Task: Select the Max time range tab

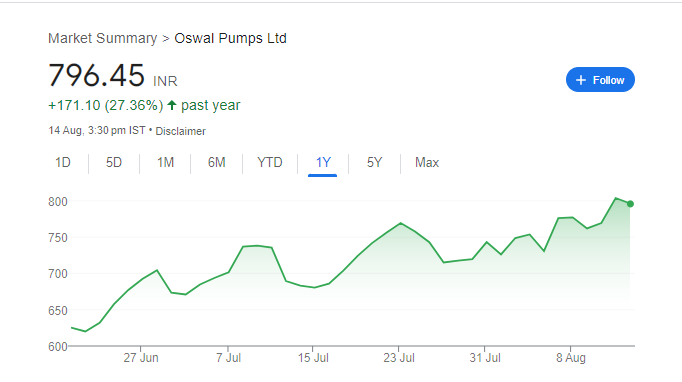Action: (x=427, y=162)
